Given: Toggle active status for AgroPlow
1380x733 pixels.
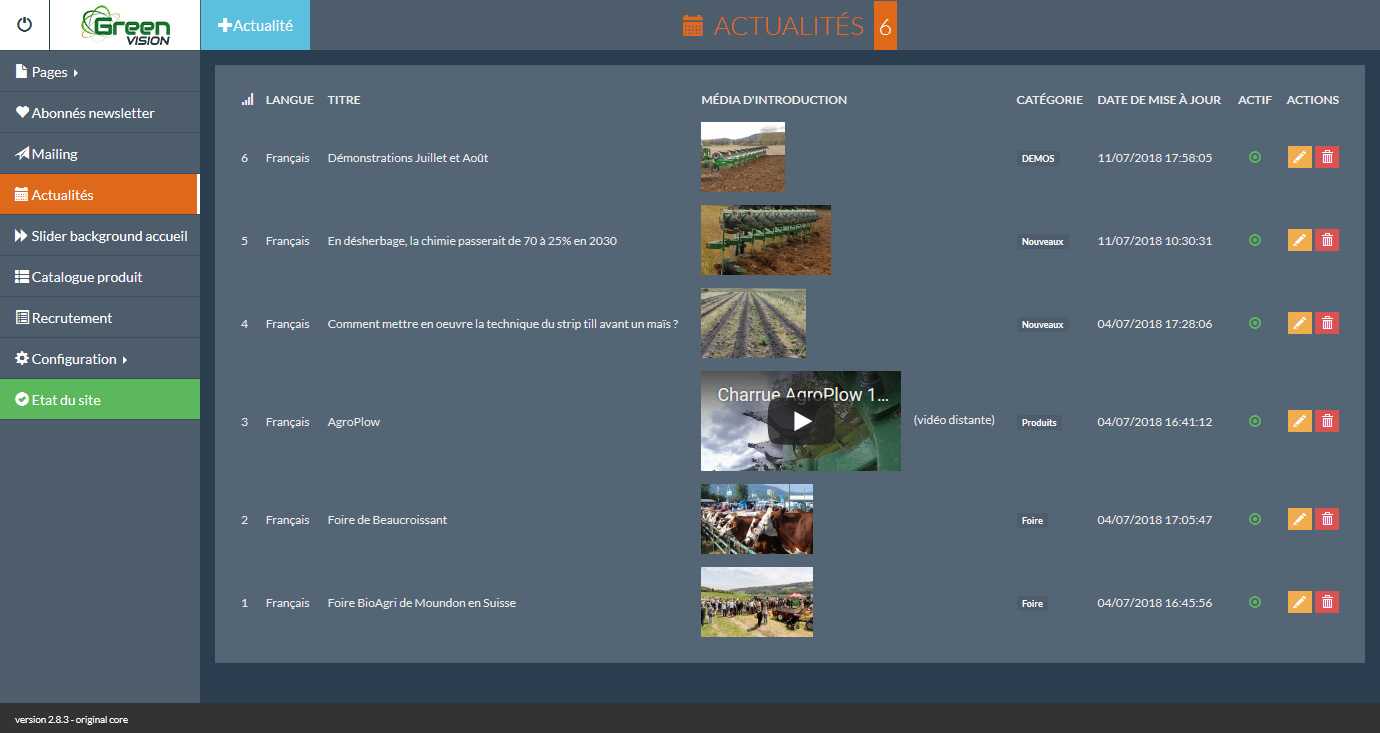Looking at the screenshot, I should (1255, 421).
